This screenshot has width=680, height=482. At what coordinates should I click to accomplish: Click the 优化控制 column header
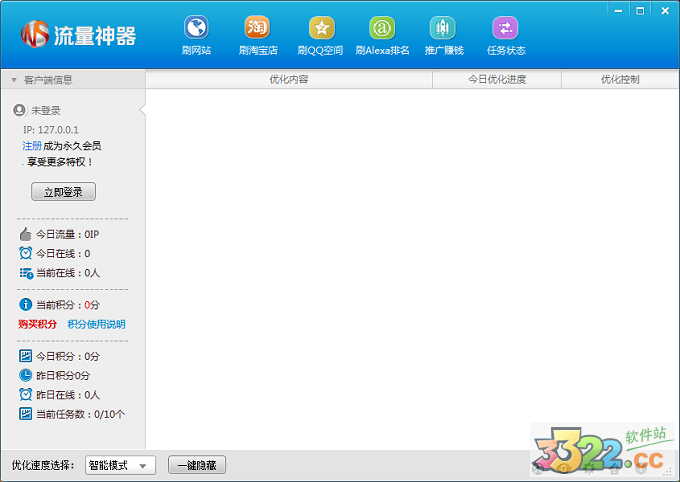click(x=620, y=79)
